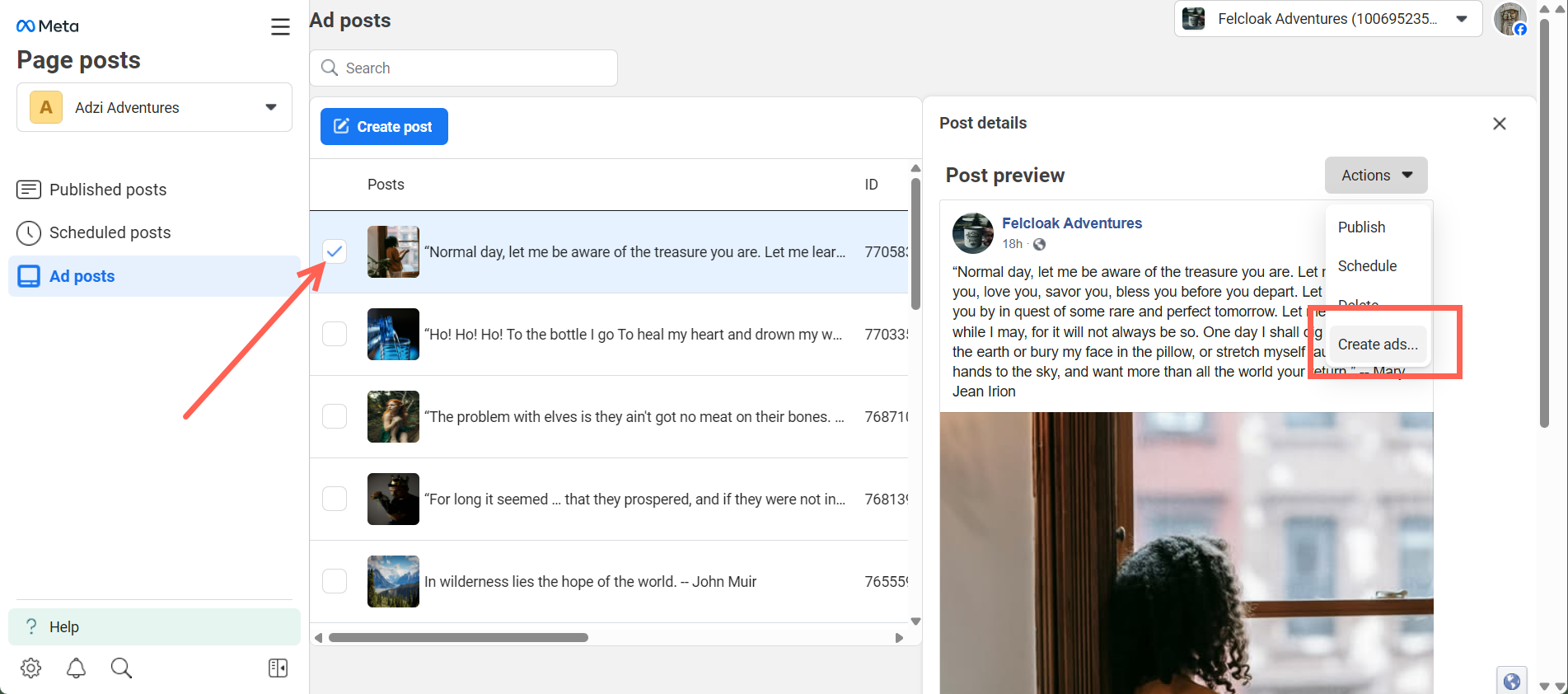Viewport: 1568px width, 694px height.
Task: Go to Published posts
Action: tap(154, 190)
